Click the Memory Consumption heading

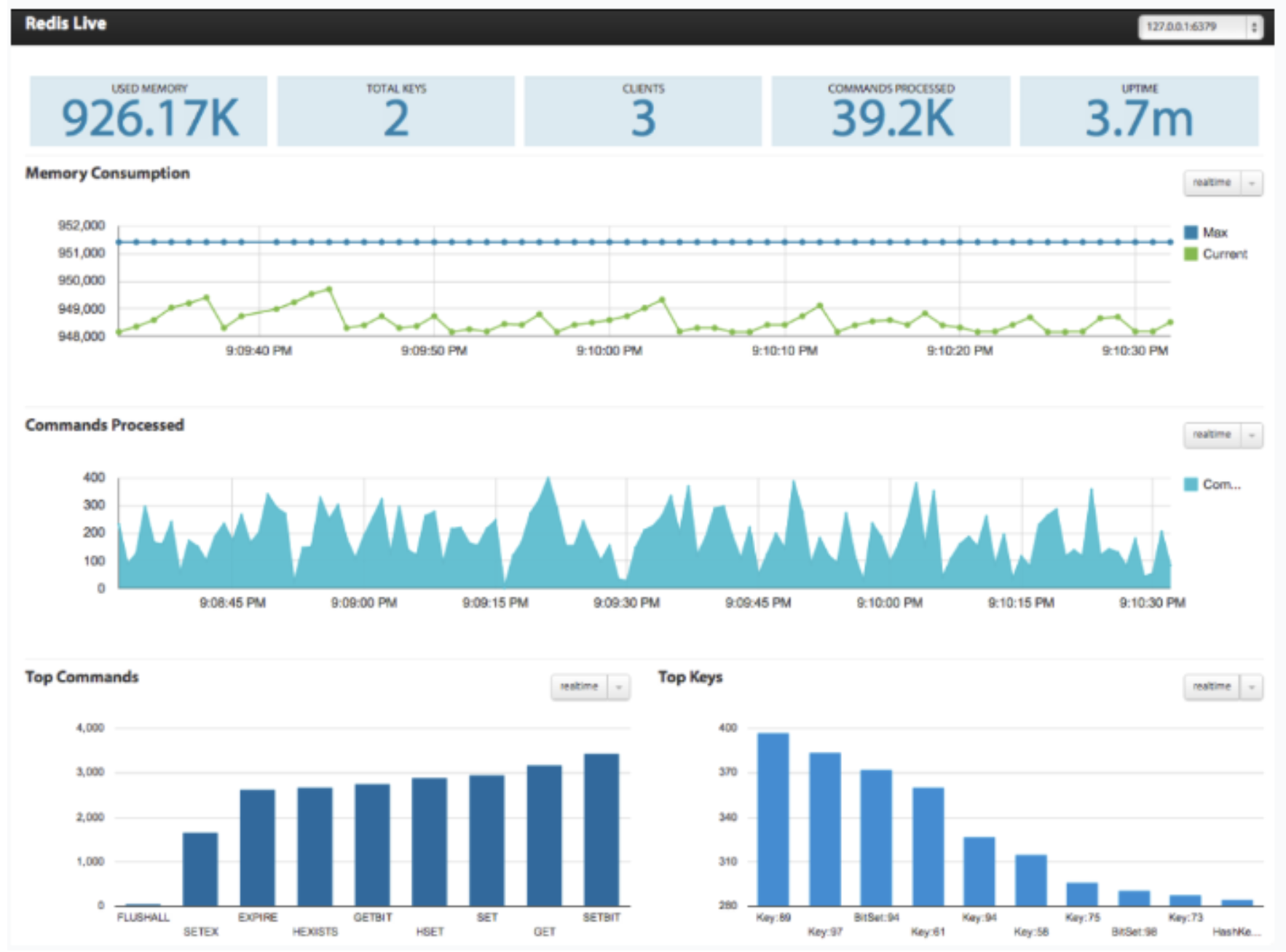(x=108, y=173)
